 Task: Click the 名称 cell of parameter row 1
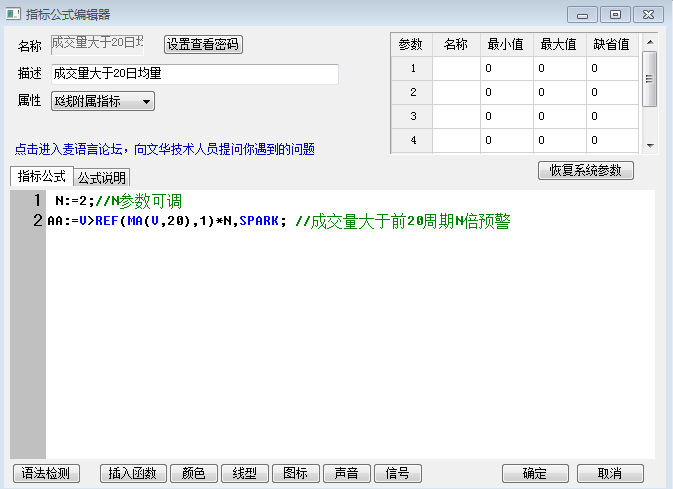click(455, 68)
